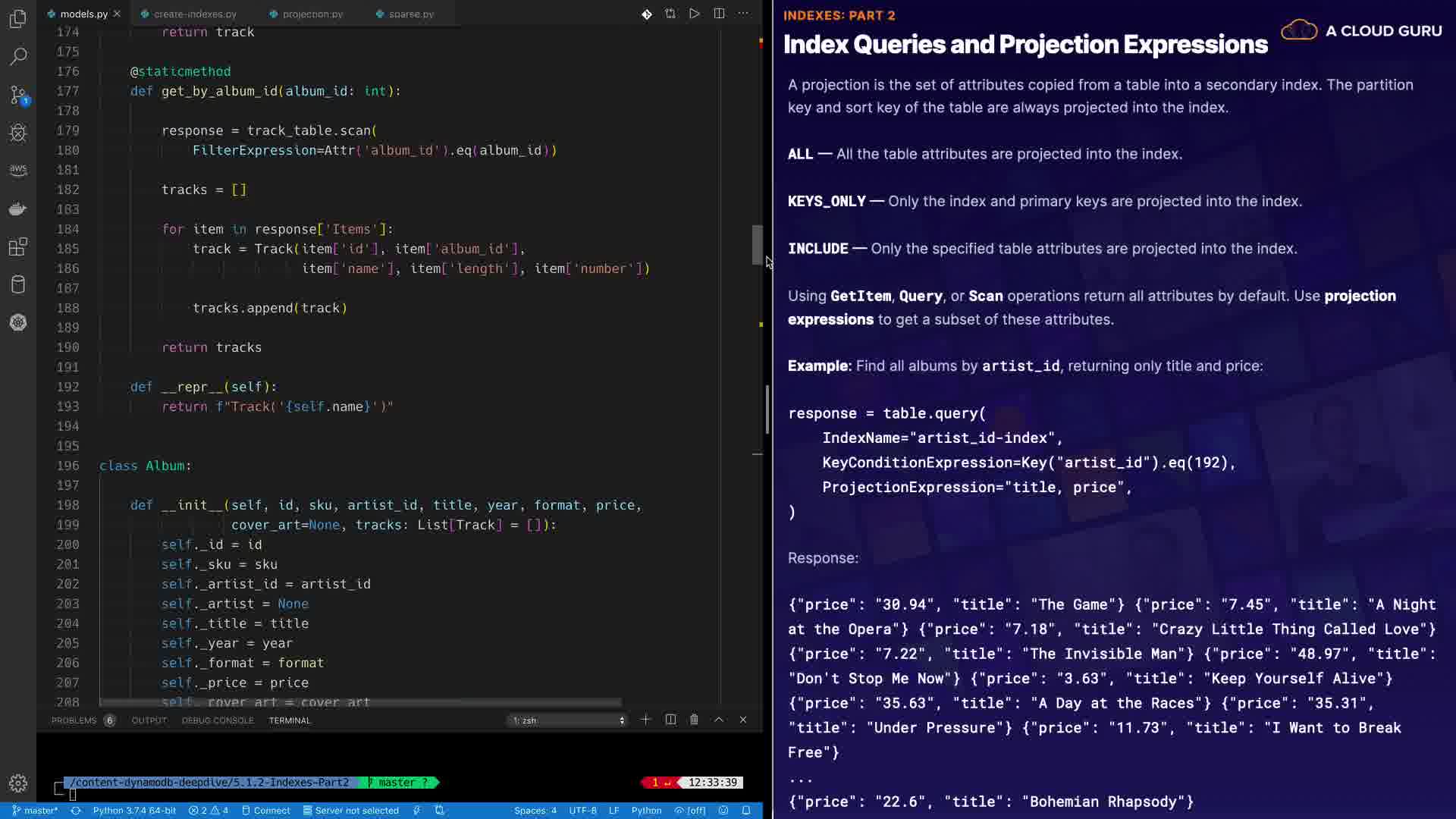
Task: Kill terminal with trash icon
Action: coord(694,720)
